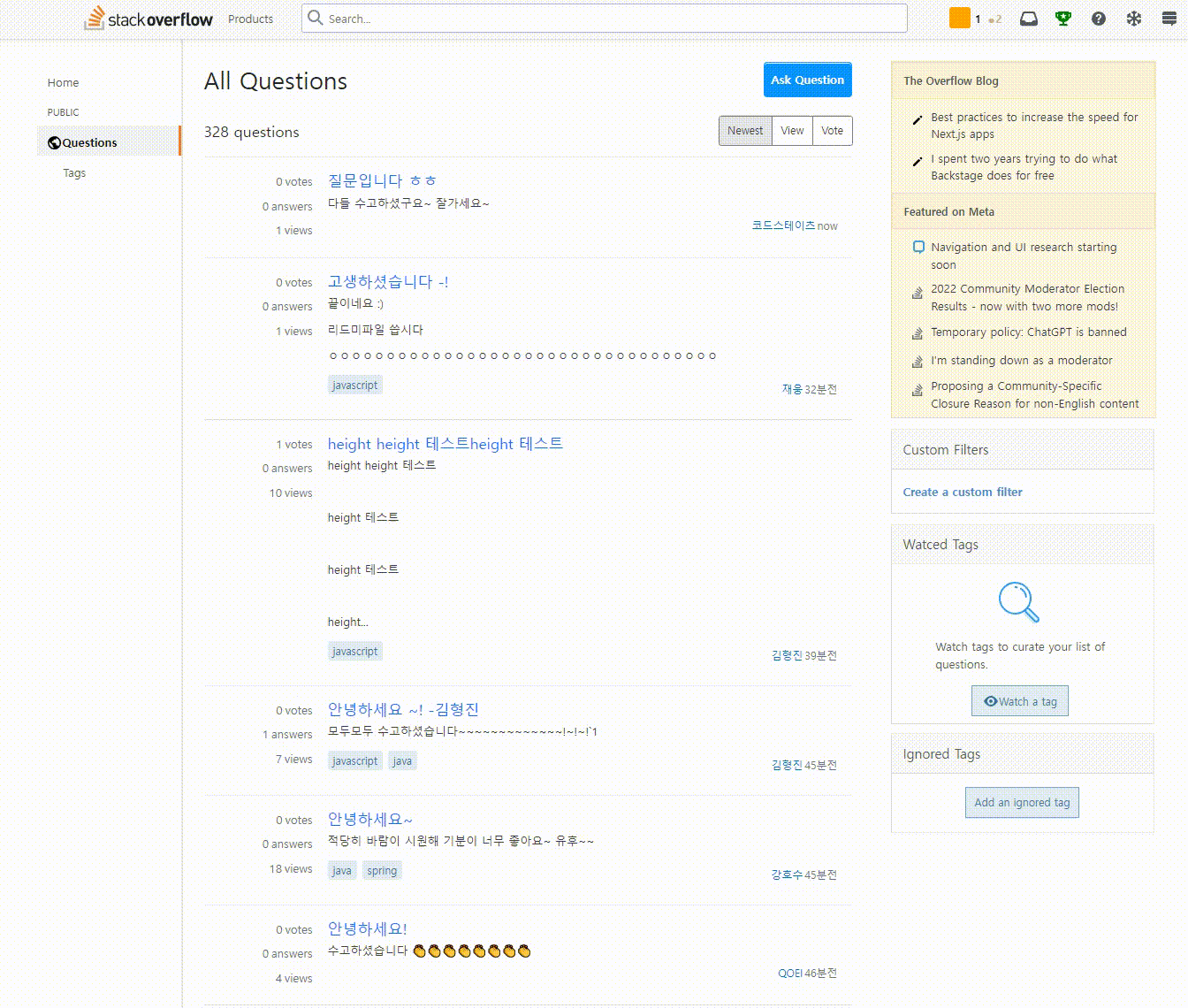Click the spring tag
Viewport: 1188px width, 1008px height.
coord(382,871)
